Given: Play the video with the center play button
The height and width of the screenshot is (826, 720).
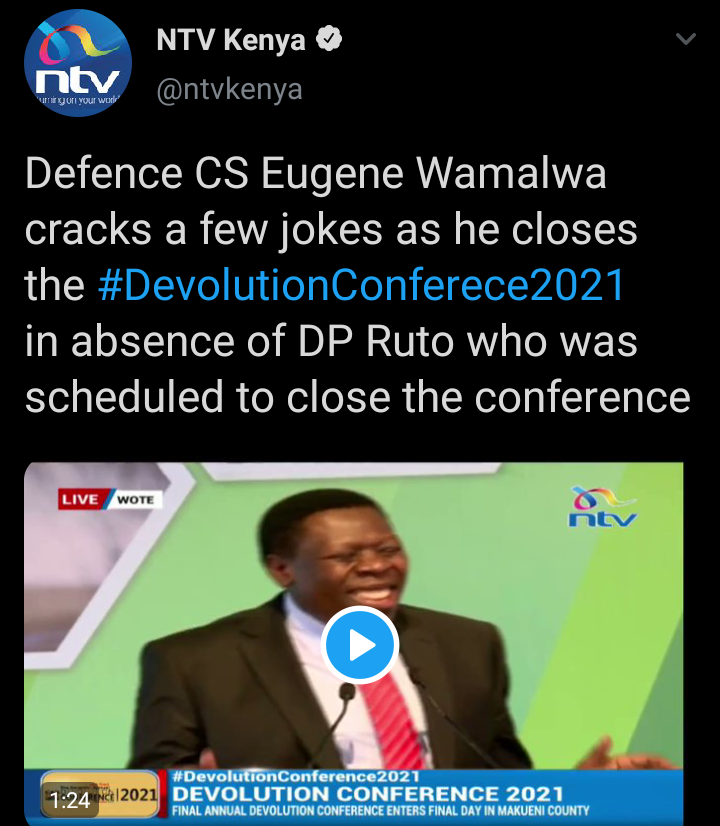Looking at the screenshot, I should (360, 645).
